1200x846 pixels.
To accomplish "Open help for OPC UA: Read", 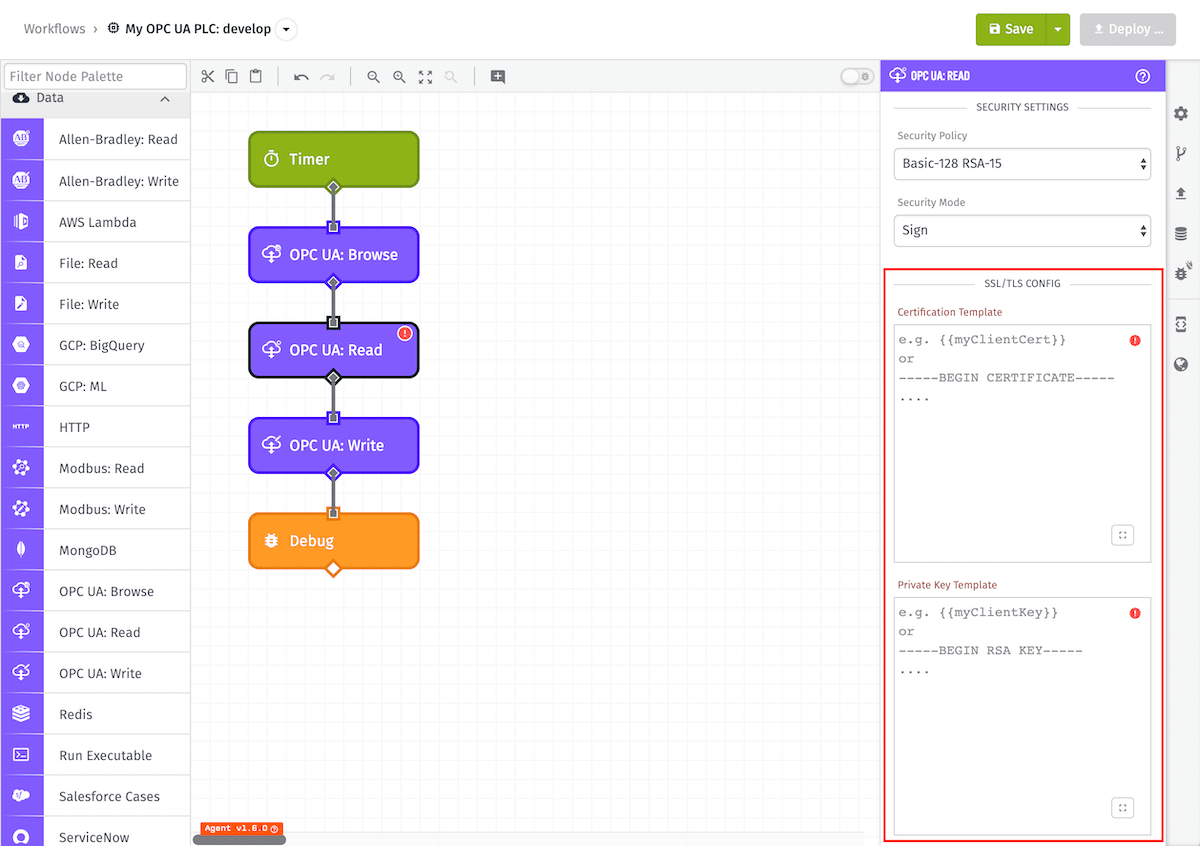I will click(1143, 76).
